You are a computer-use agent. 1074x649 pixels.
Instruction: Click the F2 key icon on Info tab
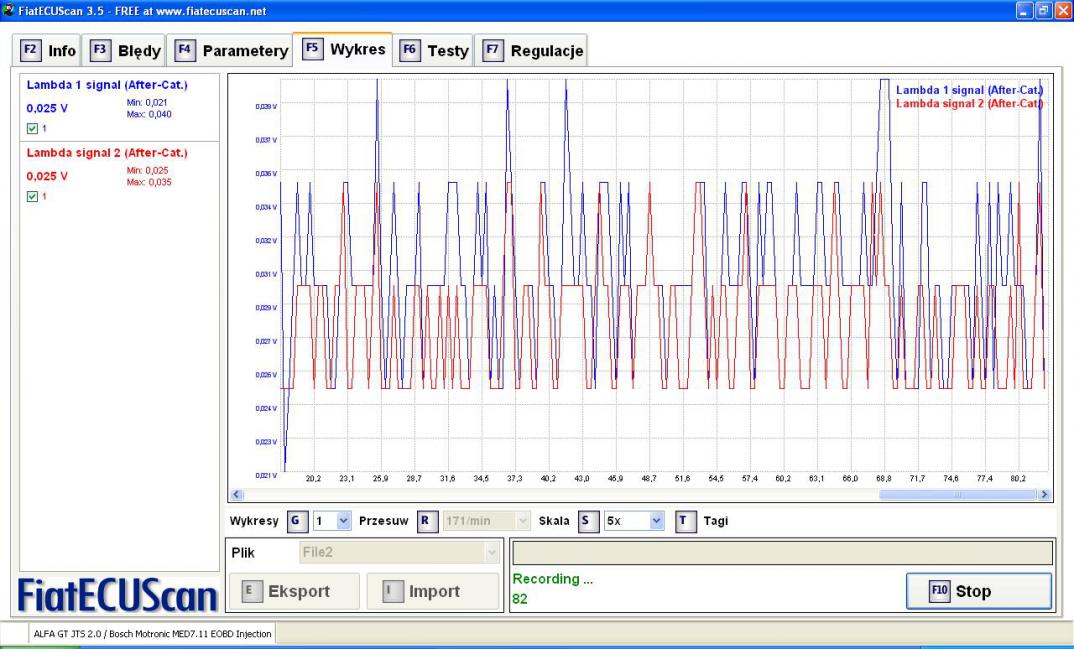point(31,50)
